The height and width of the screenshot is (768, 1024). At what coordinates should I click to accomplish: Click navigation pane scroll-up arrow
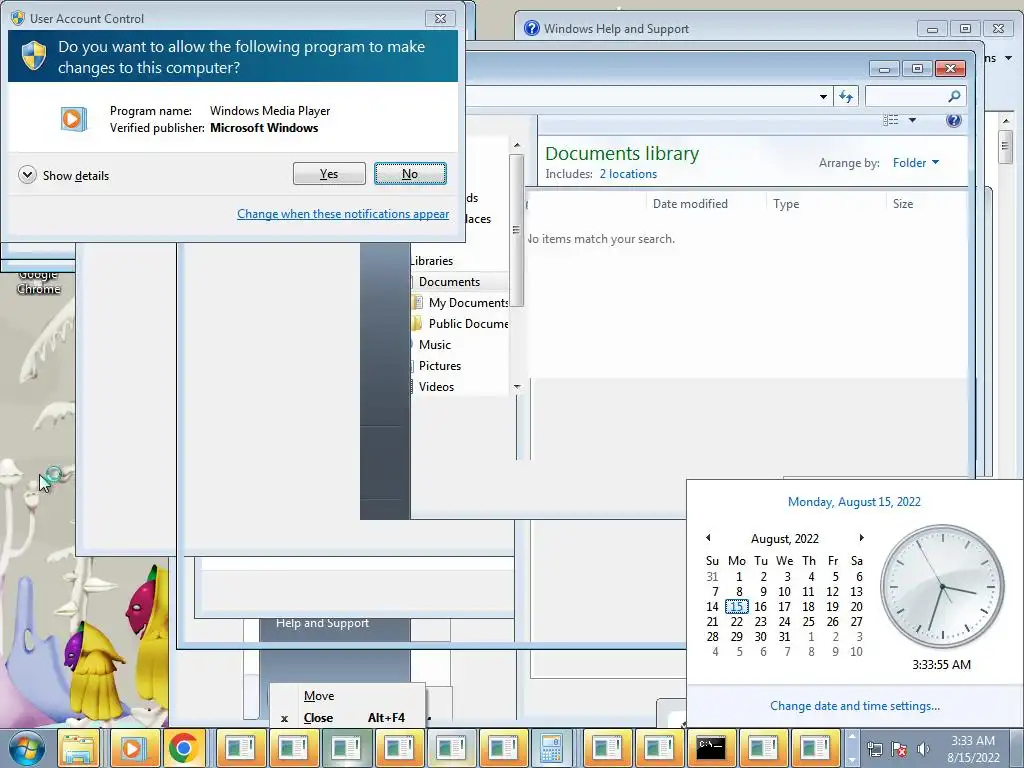(x=517, y=145)
